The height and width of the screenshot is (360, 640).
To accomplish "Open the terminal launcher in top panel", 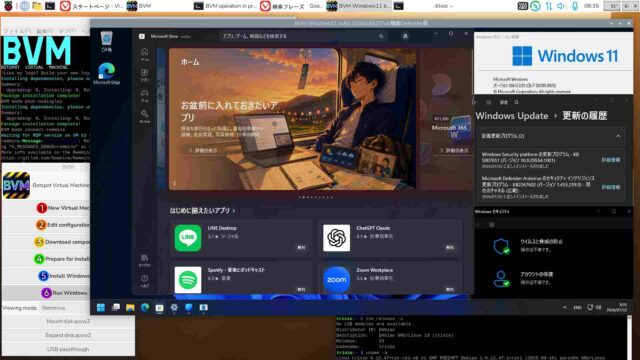I will (50, 6).
